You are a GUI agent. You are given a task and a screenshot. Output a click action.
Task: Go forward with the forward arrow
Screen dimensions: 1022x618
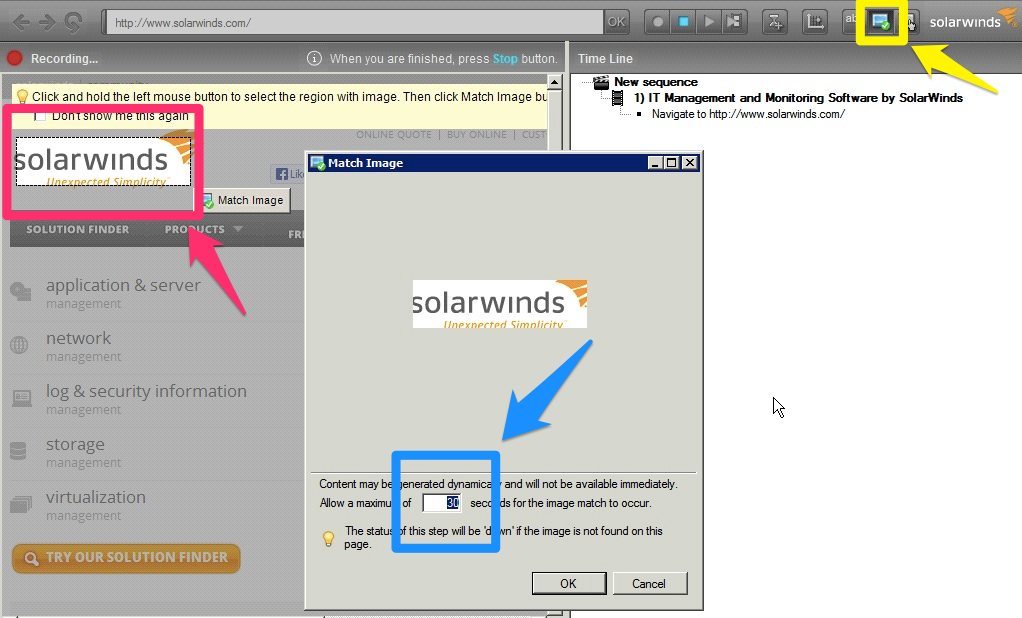pyautogui.click(x=47, y=23)
